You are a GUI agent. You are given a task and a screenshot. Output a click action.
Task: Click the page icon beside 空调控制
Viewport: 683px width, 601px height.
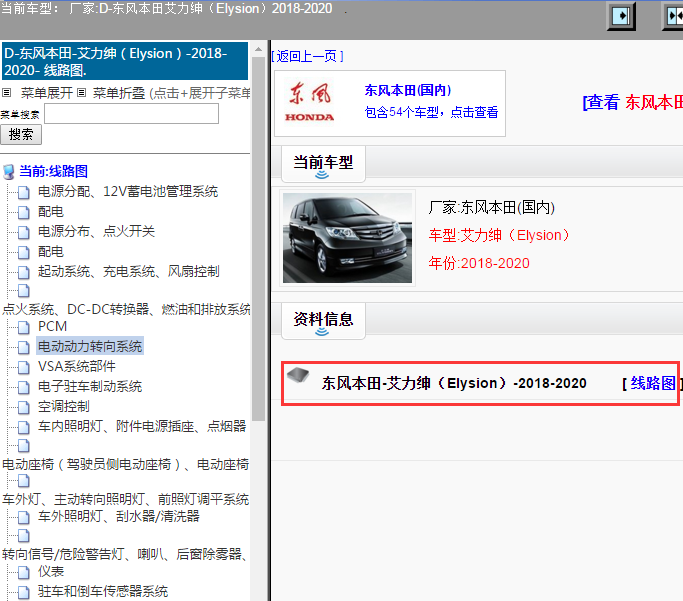pyautogui.click(x=24, y=407)
